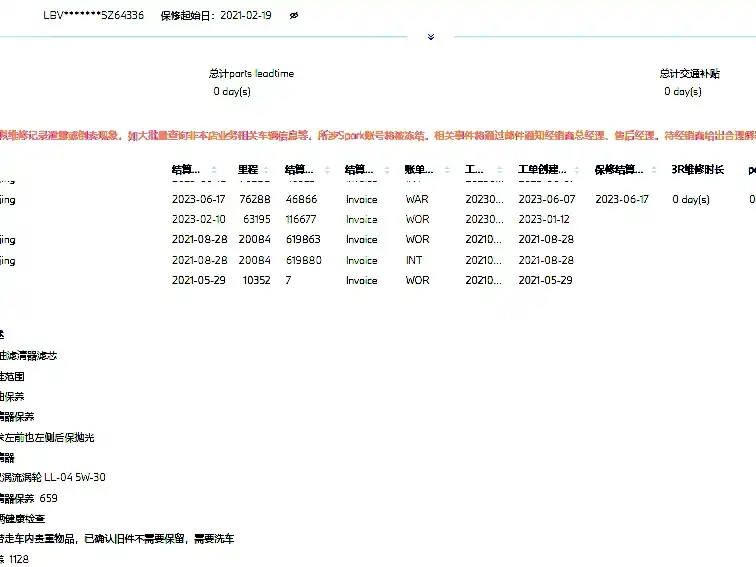The image size is (756, 567).
Task: Click mileage value 76288
Action: pyautogui.click(x=255, y=199)
